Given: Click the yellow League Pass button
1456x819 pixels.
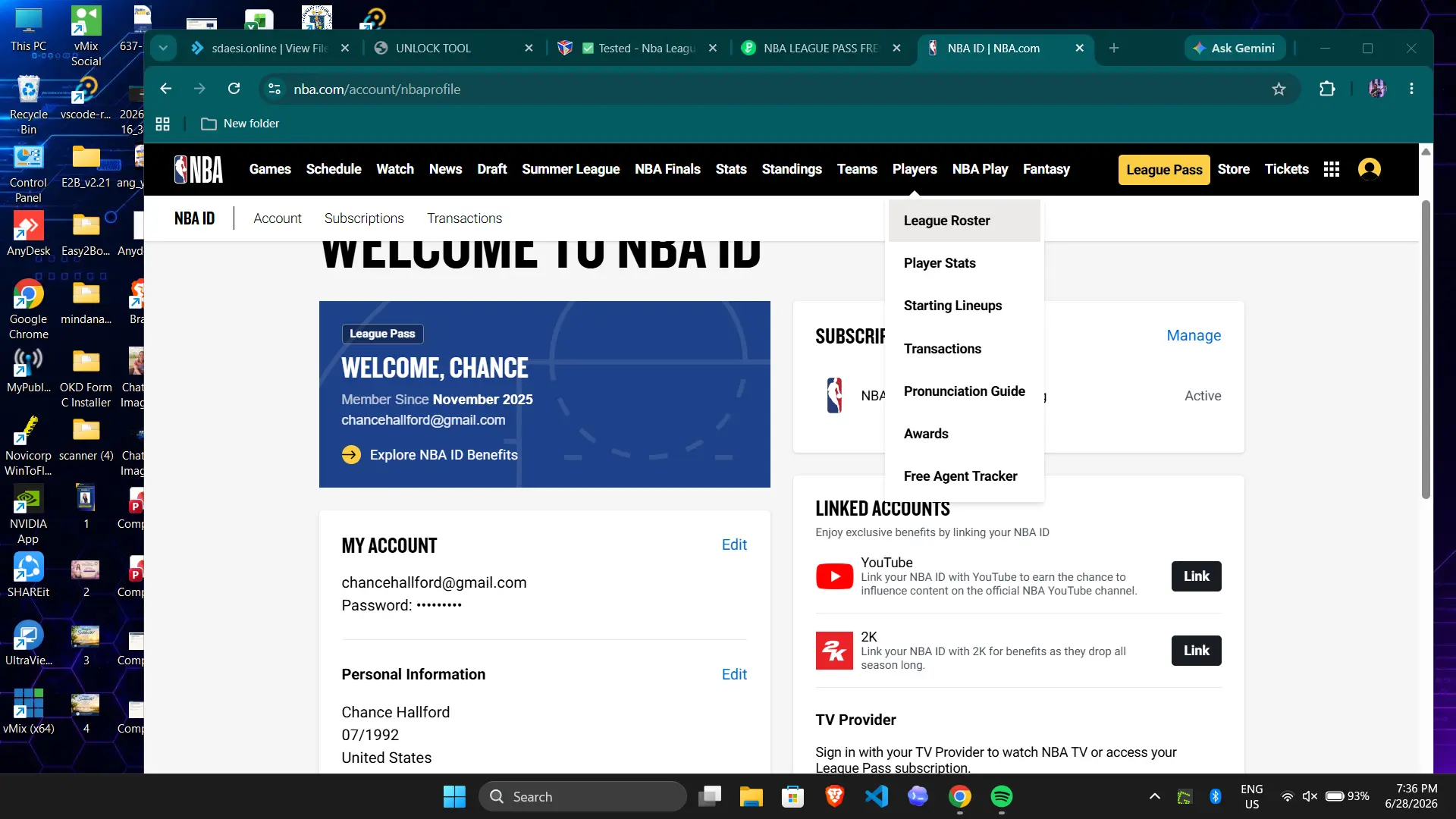Looking at the screenshot, I should tap(1164, 170).
